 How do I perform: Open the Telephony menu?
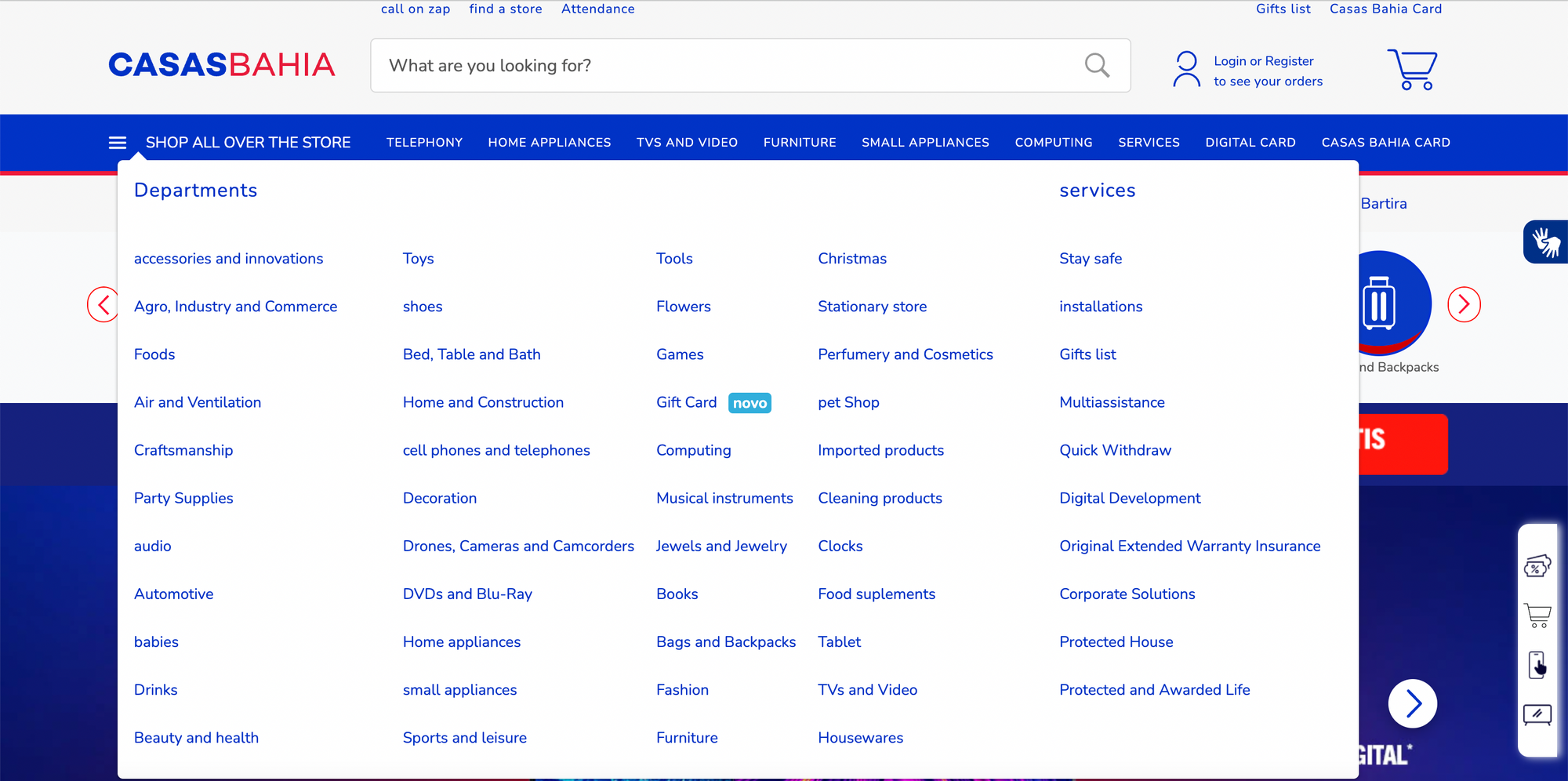point(424,143)
